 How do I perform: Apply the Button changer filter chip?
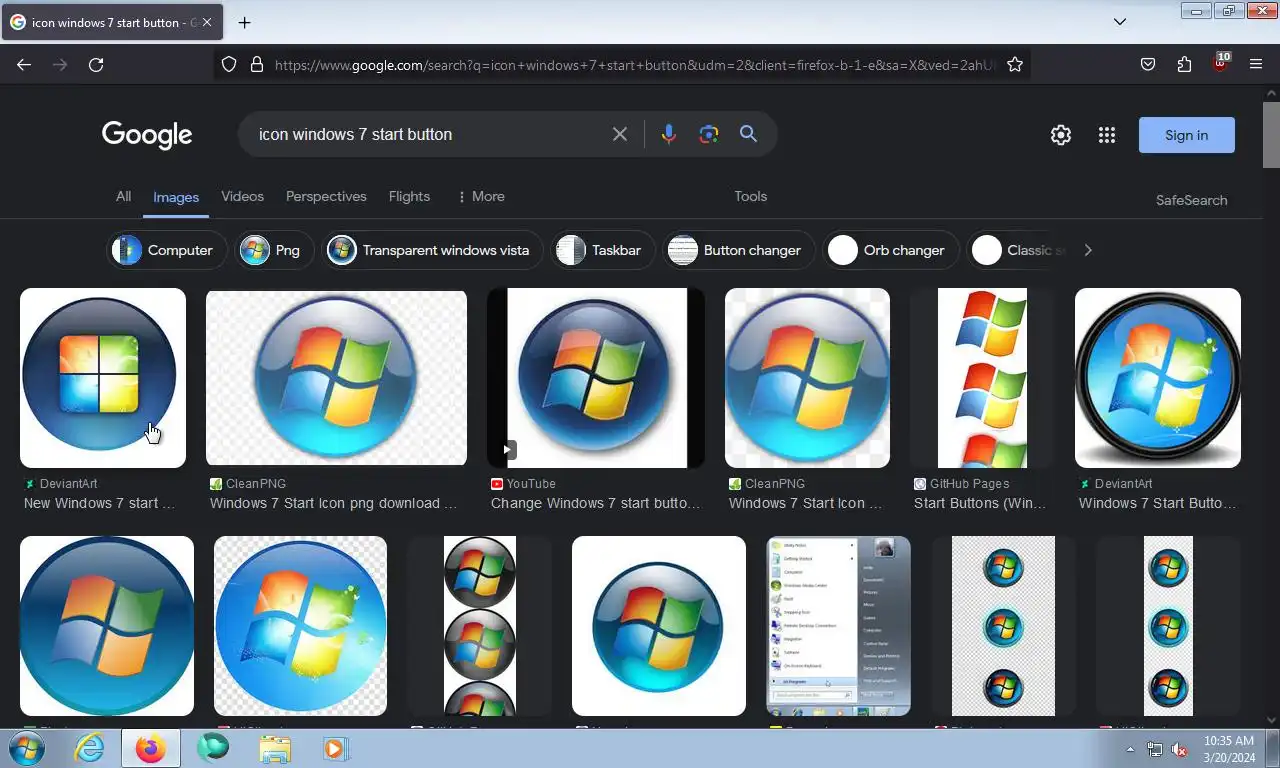(x=739, y=250)
